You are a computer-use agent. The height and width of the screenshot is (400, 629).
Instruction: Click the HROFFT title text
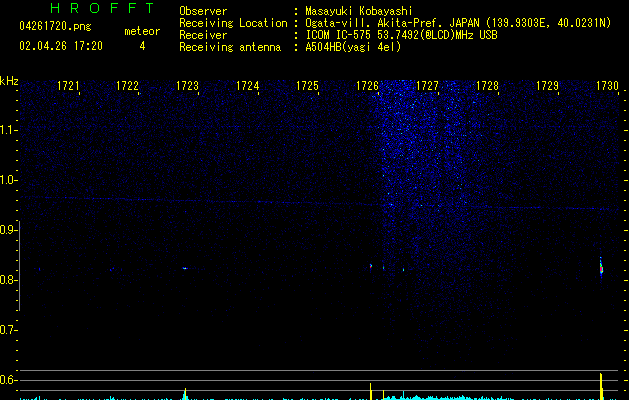pyautogui.click(x=102, y=8)
